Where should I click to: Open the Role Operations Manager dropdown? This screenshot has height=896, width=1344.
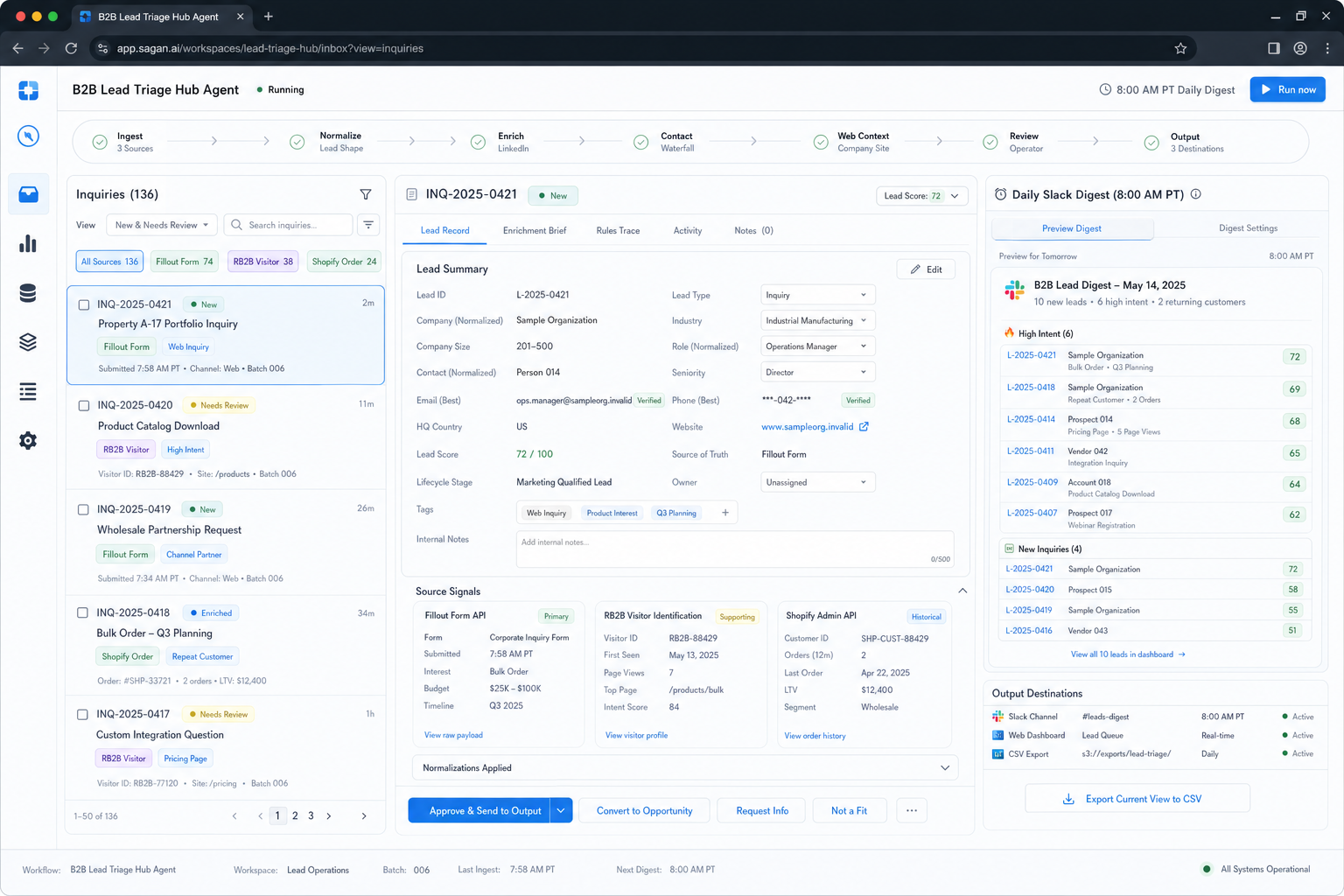click(x=817, y=346)
